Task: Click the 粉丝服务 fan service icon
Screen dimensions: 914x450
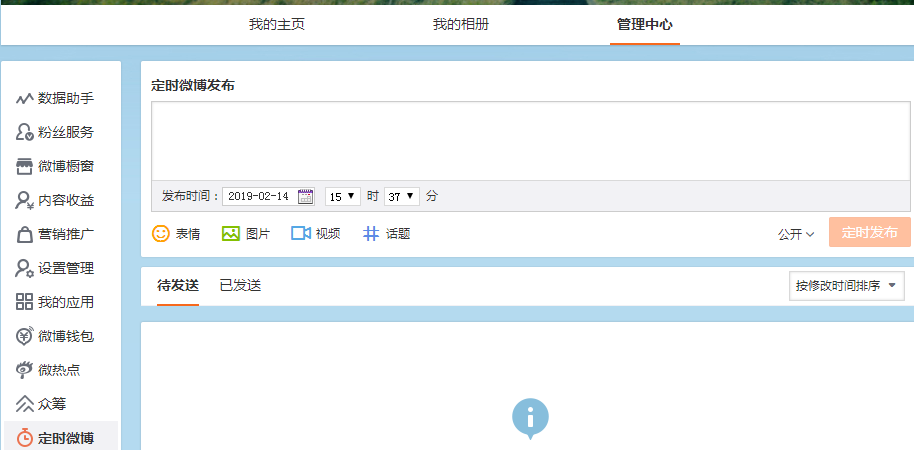Action: [x=25, y=132]
